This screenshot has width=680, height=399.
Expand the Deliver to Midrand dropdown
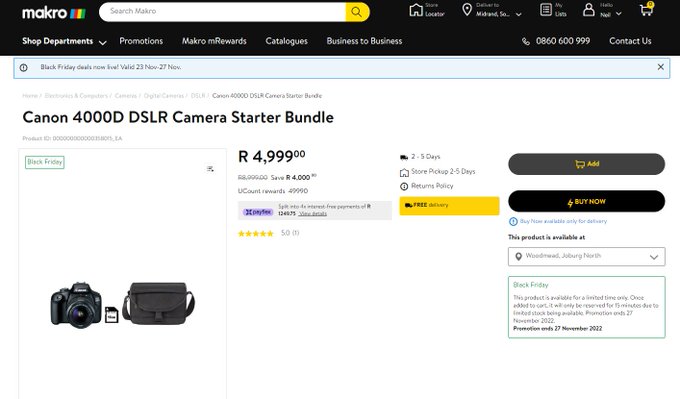[519, 14]
